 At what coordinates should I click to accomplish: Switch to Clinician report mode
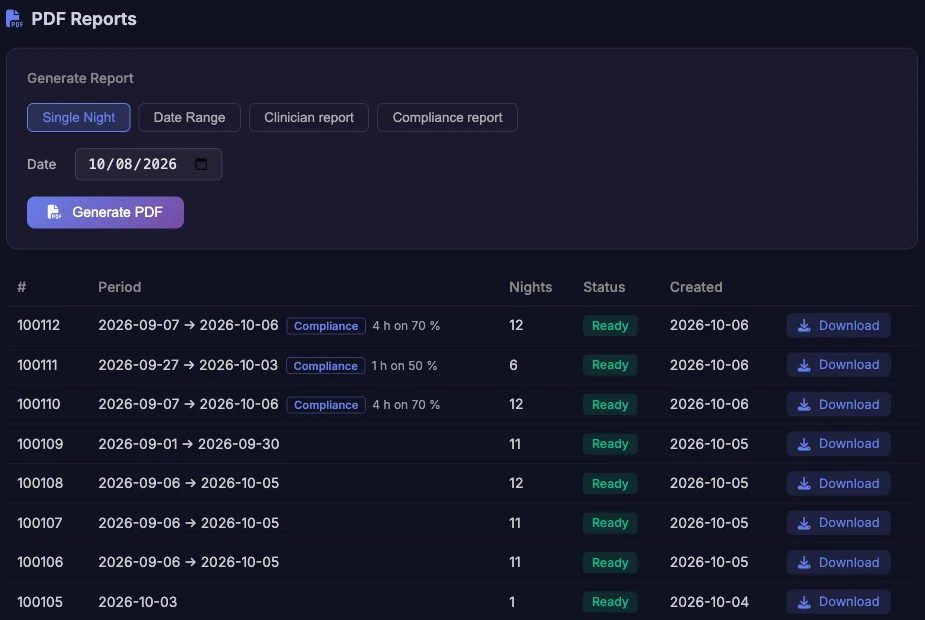point(309,117)
